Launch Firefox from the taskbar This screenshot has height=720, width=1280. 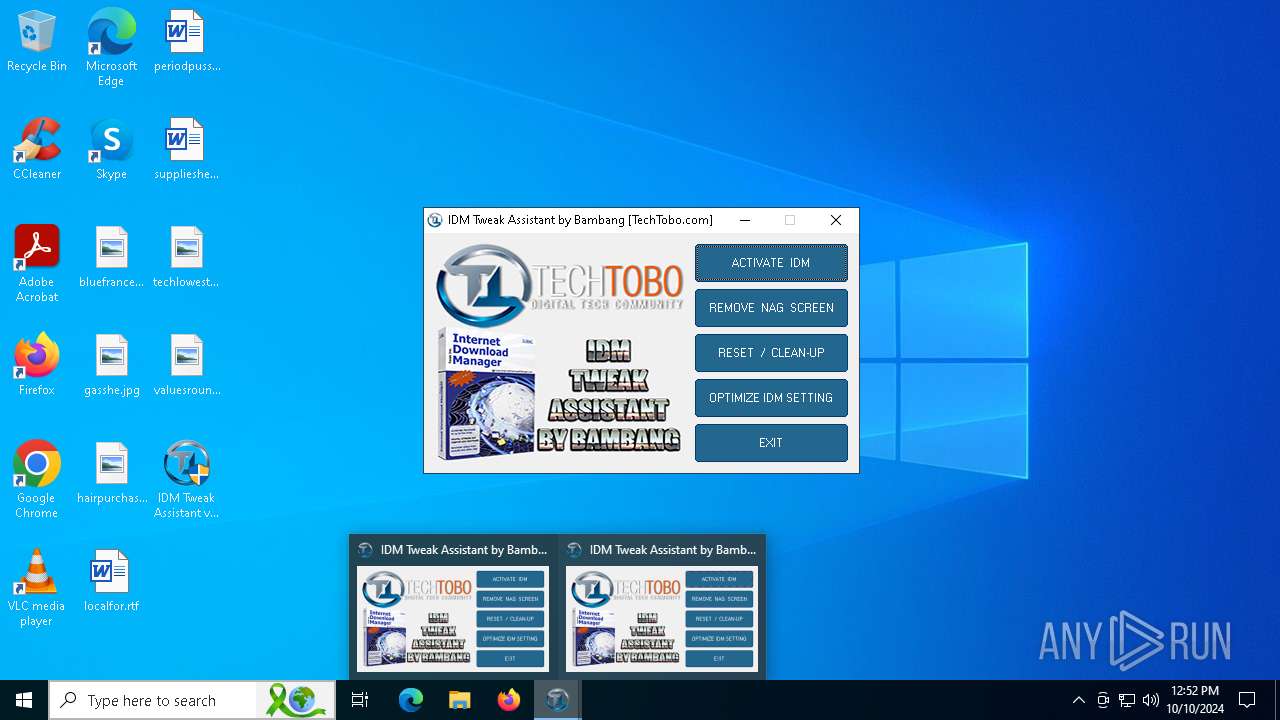[509, 700]
